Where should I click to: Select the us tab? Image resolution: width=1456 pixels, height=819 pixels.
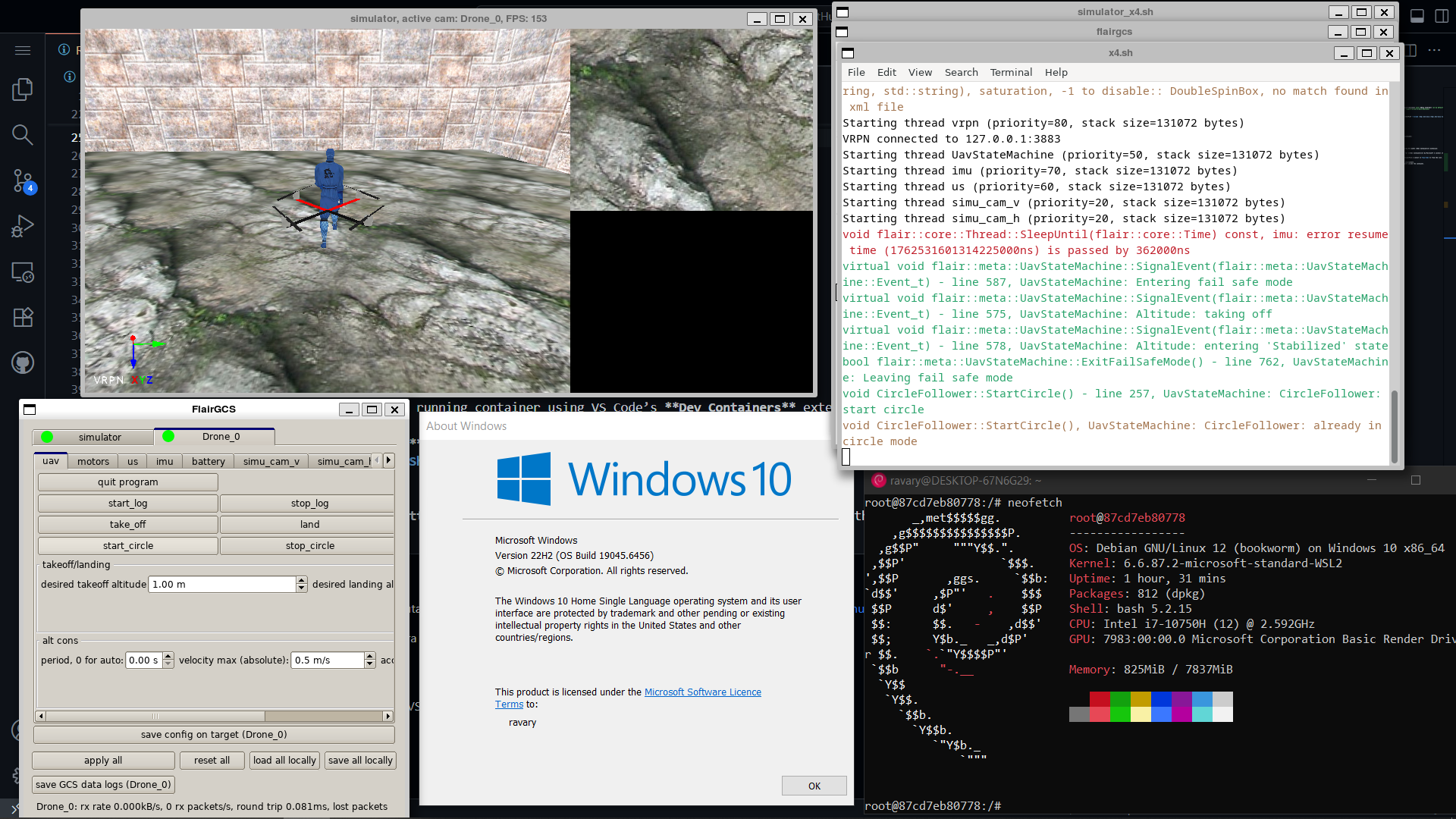(x=133, y=461)
